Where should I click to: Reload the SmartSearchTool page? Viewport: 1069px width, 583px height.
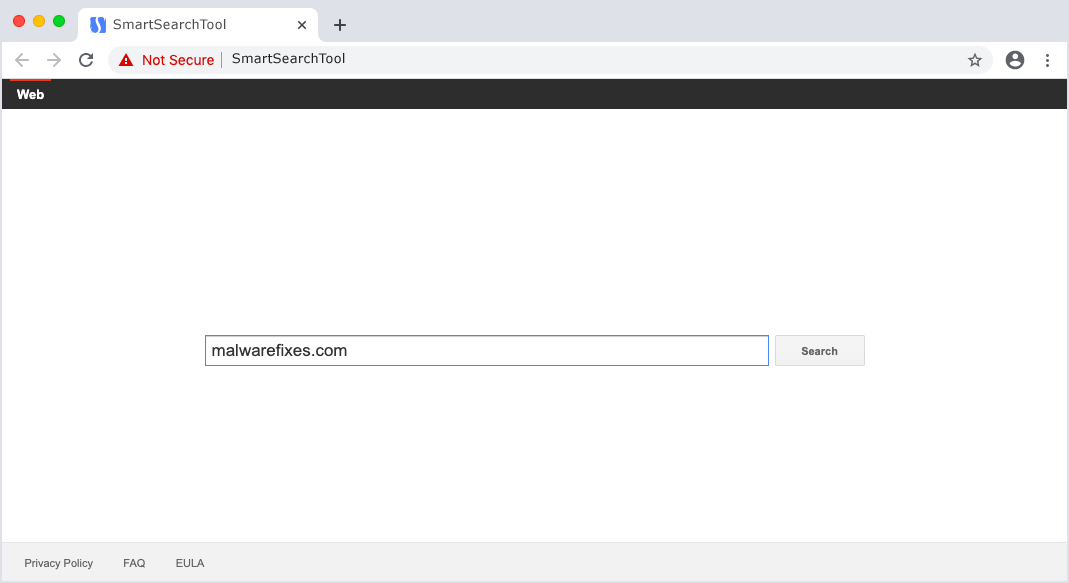coord(86,60)
